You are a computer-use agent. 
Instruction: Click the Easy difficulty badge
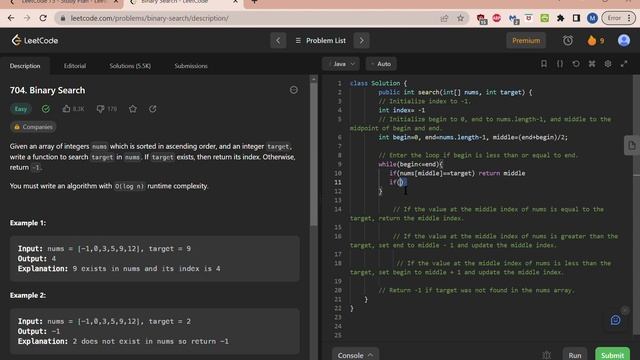point(21,109)
